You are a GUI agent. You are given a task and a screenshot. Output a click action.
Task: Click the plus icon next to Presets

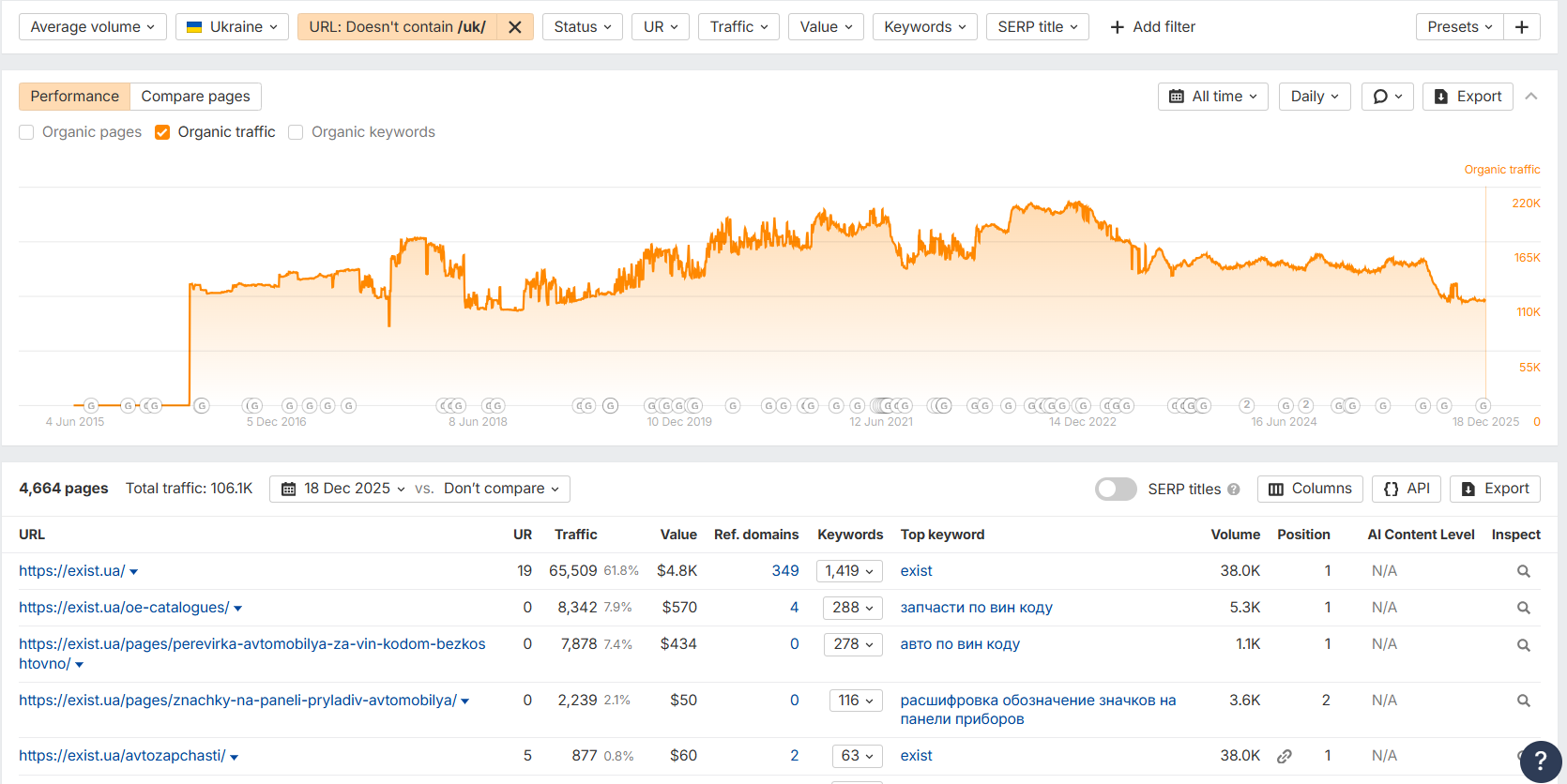coord(1521,27)
